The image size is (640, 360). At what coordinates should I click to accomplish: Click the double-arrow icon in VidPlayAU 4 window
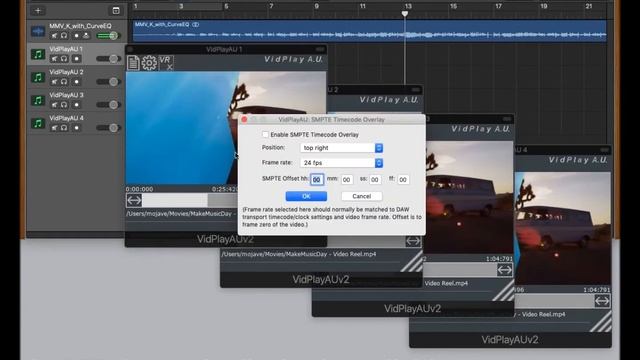602,301
